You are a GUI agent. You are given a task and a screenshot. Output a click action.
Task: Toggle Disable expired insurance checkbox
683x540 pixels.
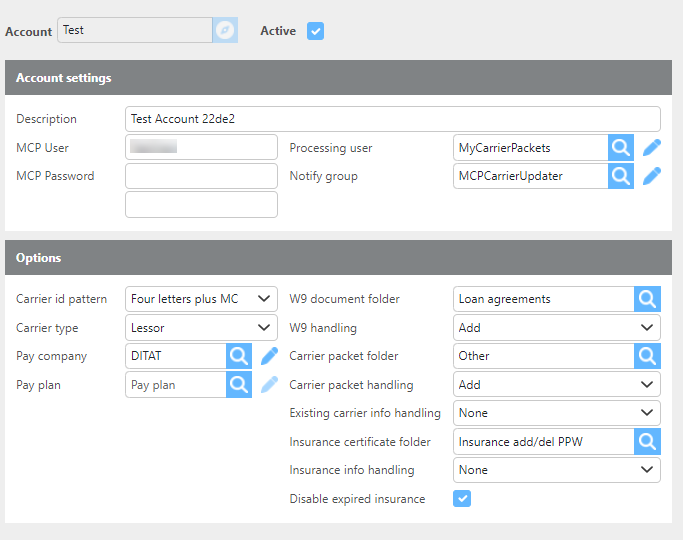click(462, 498)
